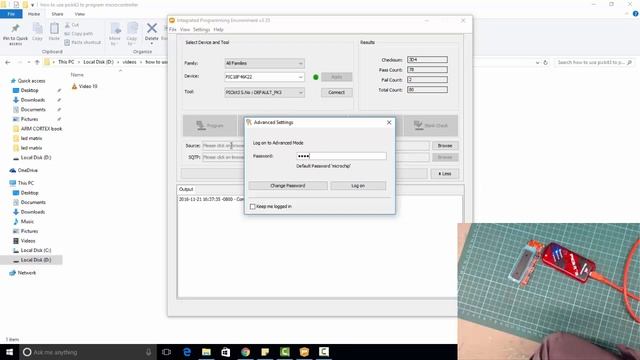Click Paste shortcut in the Clipboard group
Viewport: 640px width, 360px height.
click(83, 42)
